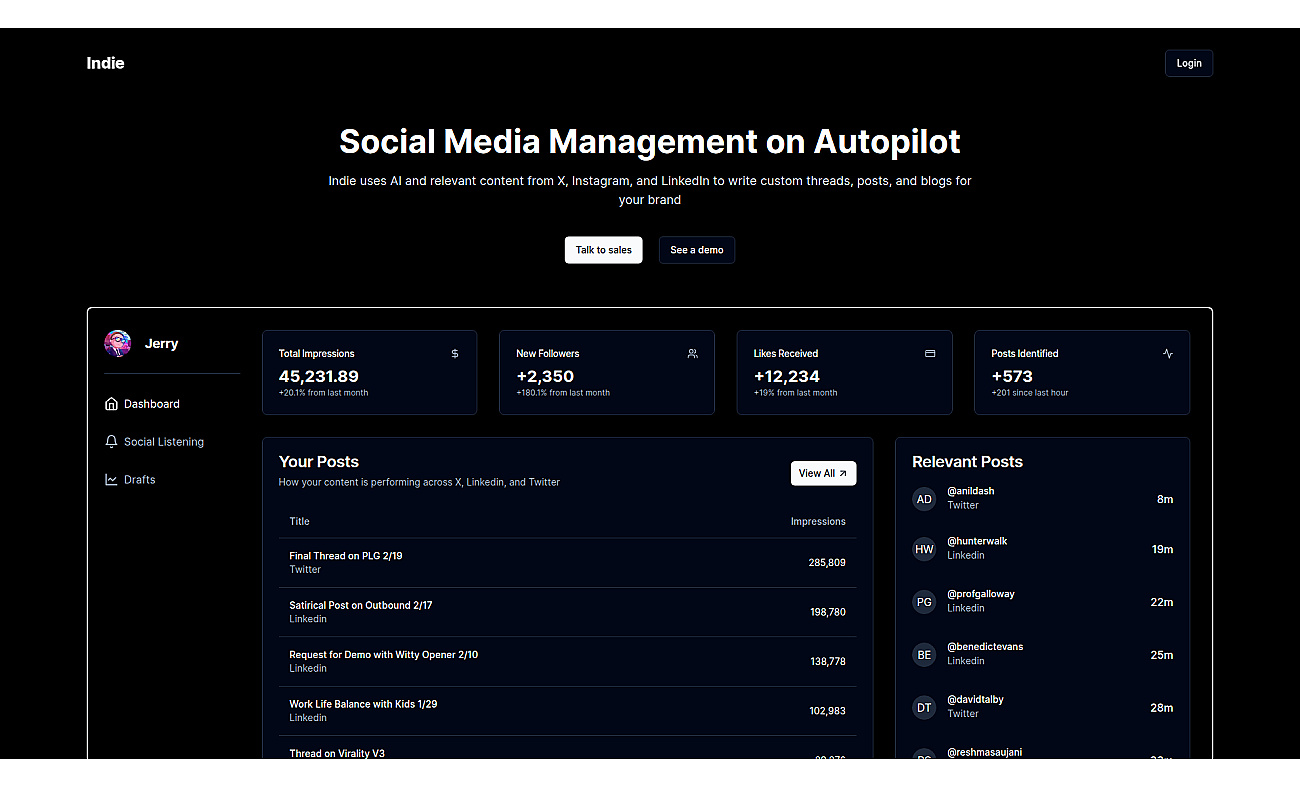Viewport: 1300px width, 788px height.
Task: Click See a demo button
Action: tap(697, 250)
